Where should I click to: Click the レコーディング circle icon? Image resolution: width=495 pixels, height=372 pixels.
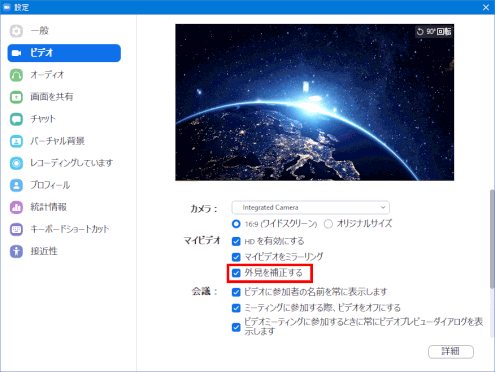[16, 163]
